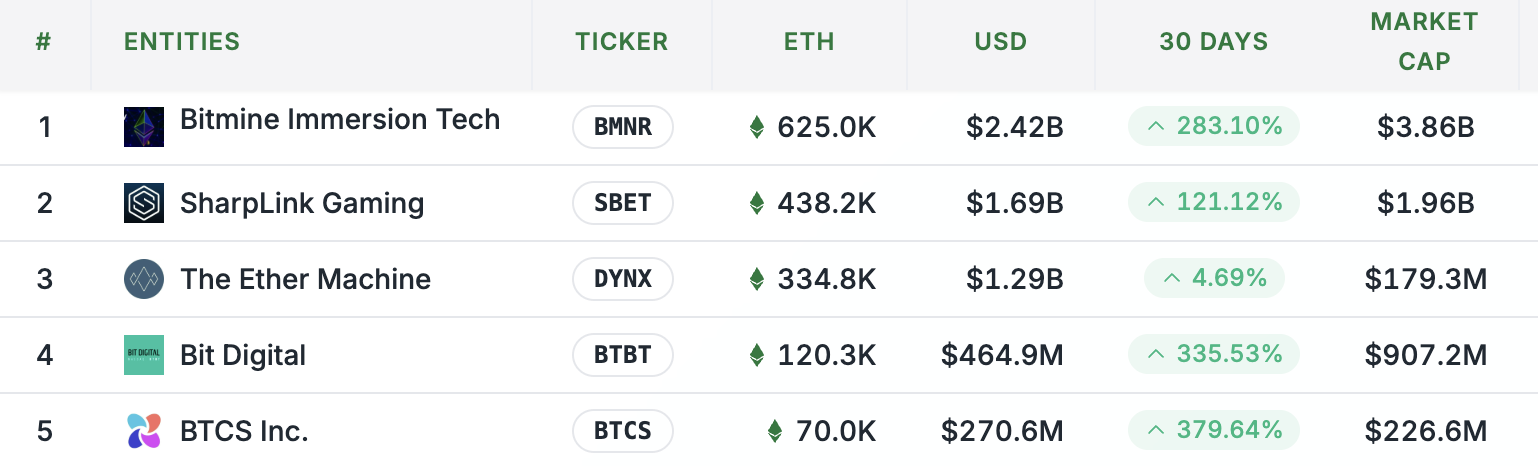Sort by the ETH column header
1538x466 pixels.
tap(809, 42)
